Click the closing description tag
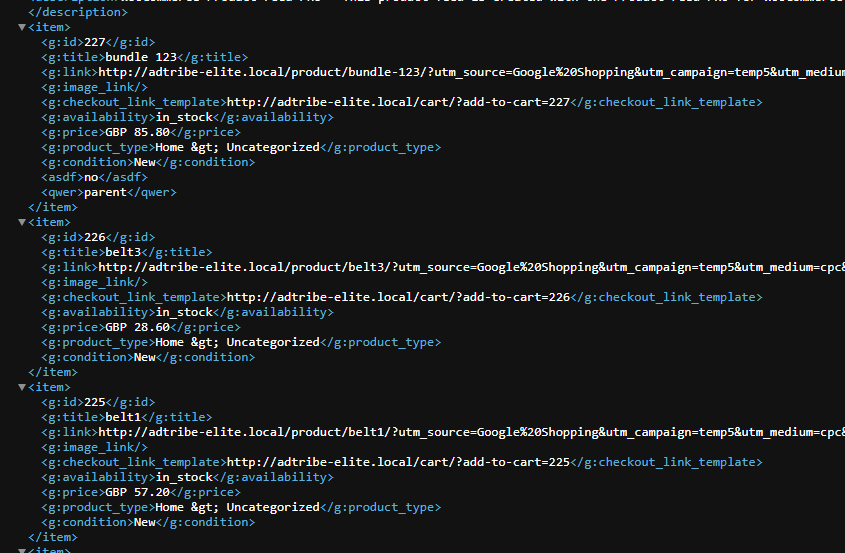This screenshot has height=553, width=845. tap(78, 12)
